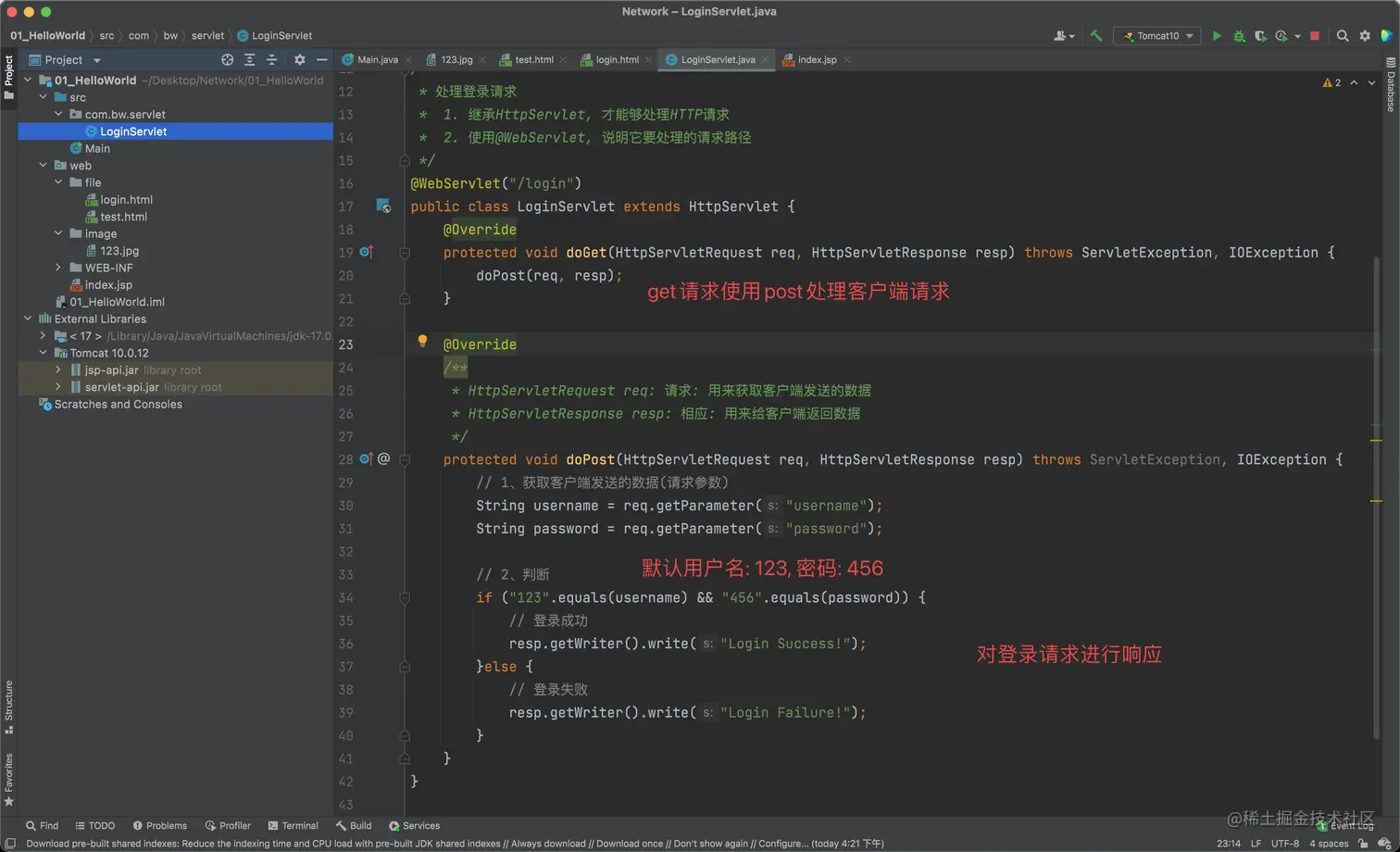Click the 23:14 caret position indicator
Viewport: 1400px width, 852px height.
click(1229, 844)
